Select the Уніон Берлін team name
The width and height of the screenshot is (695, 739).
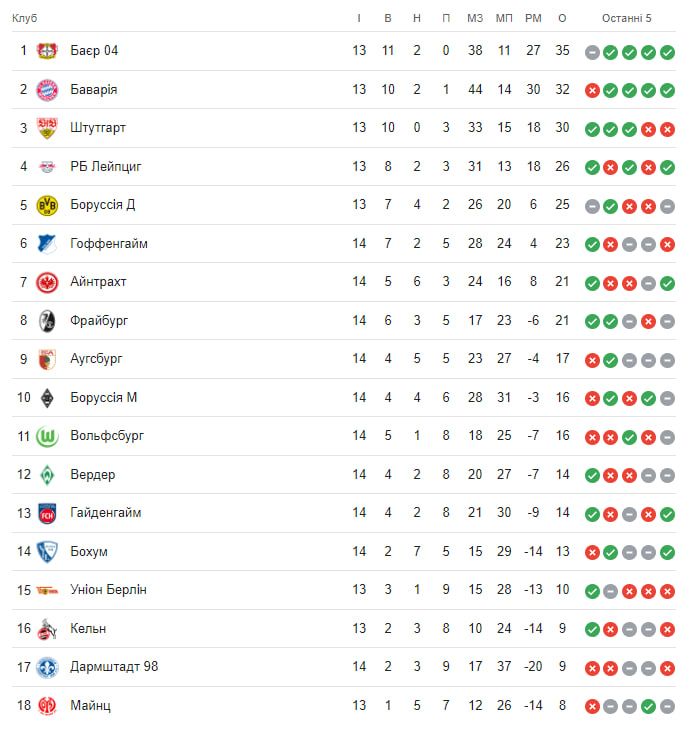click(108, 590)
